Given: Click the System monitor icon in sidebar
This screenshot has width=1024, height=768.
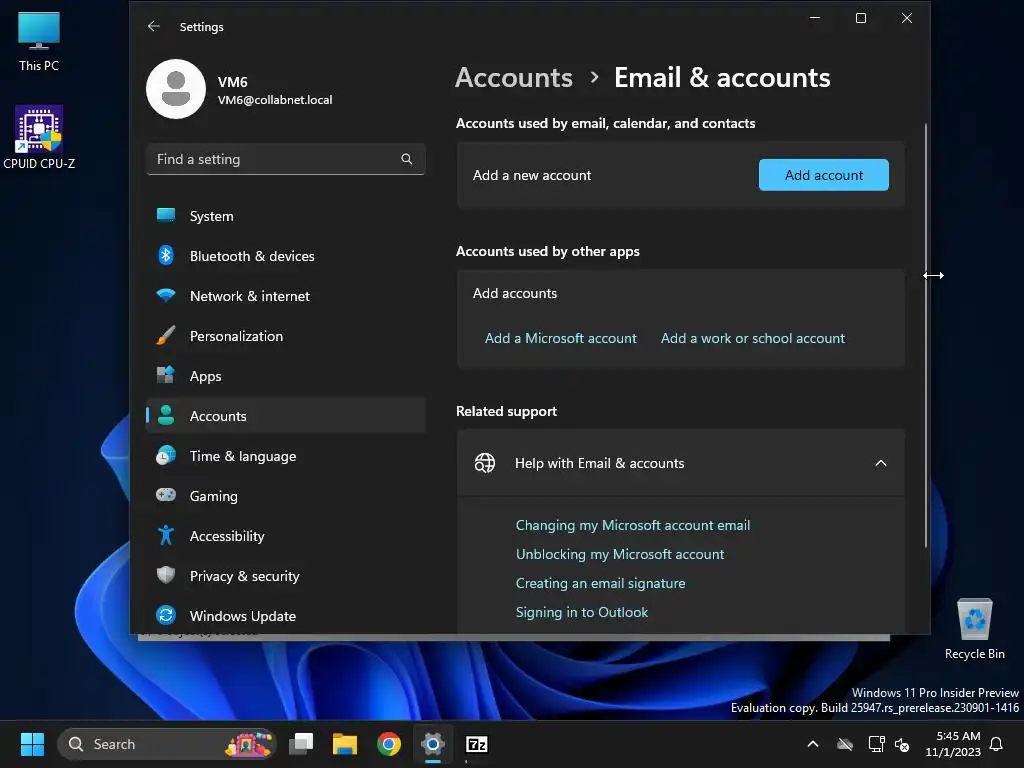Looking at the screenshot, I should [166, 216].
